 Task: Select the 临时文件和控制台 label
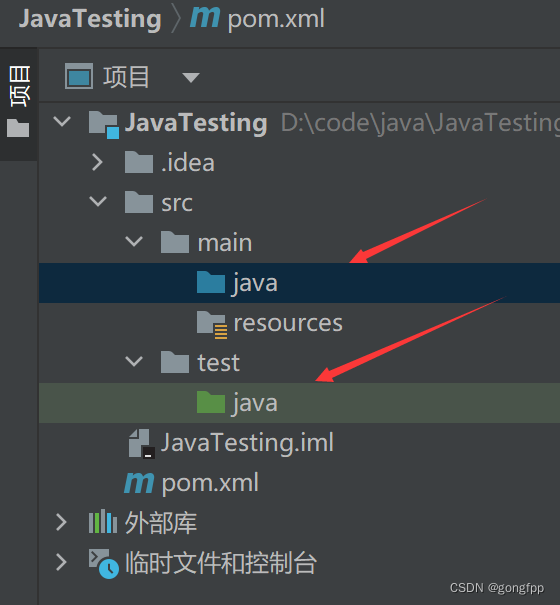[221, 563]
